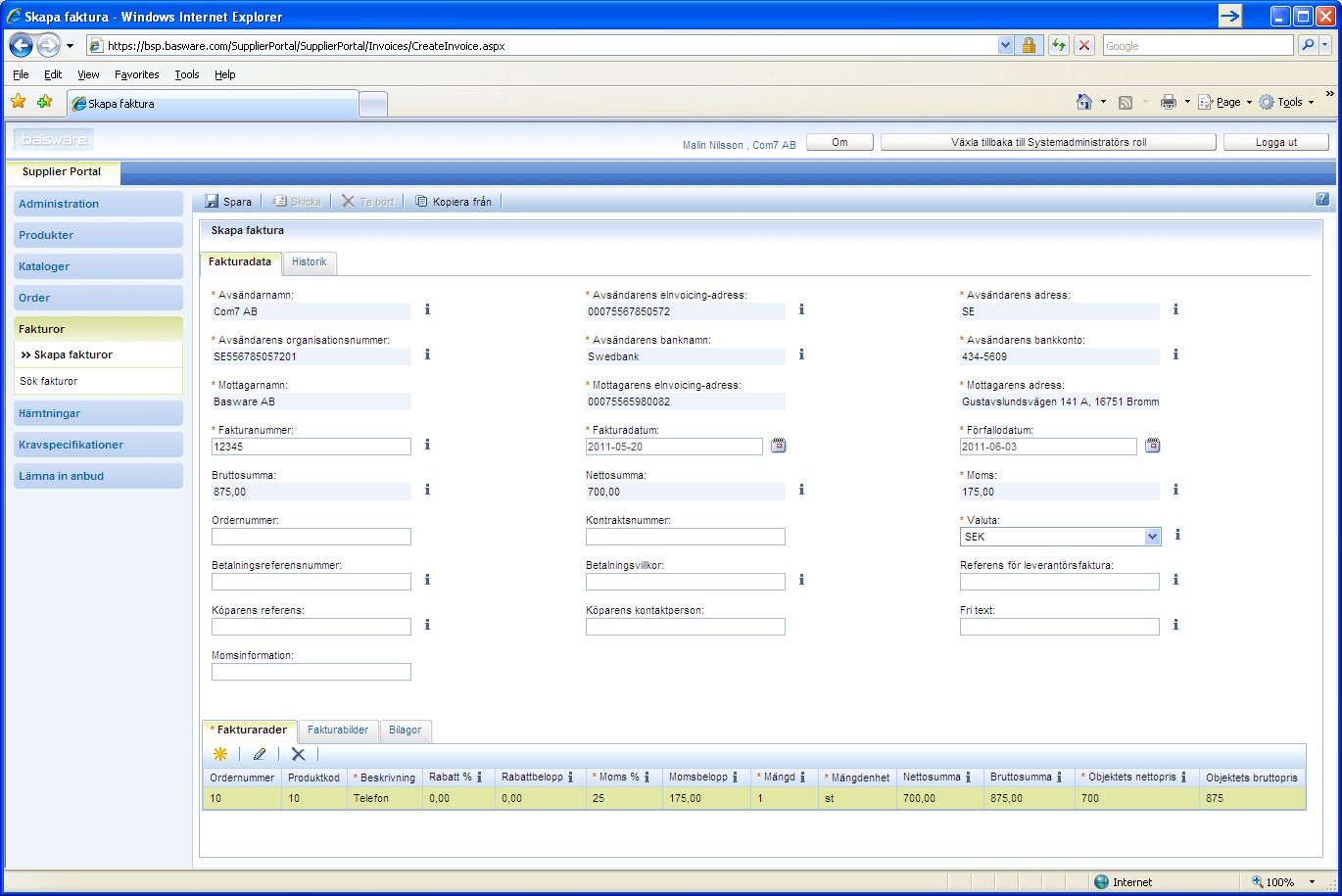Click info icon beside Avsändarens adress

point(1175,309)
